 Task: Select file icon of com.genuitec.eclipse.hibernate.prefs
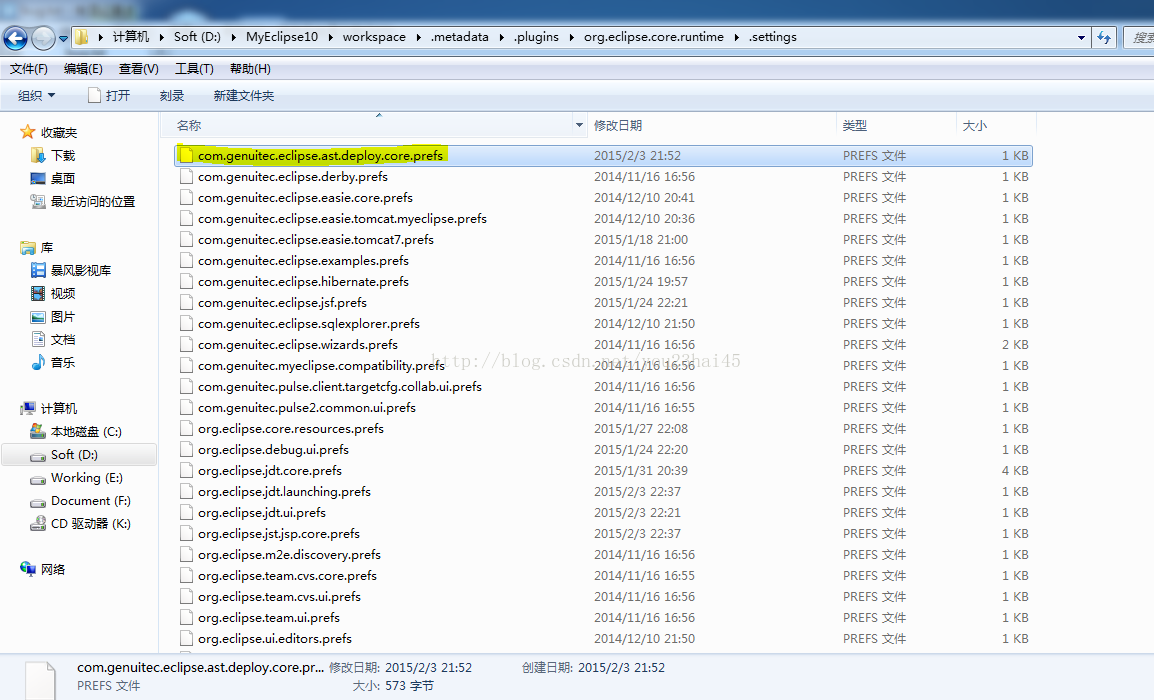pyautogui.click(x=186, y=281)
